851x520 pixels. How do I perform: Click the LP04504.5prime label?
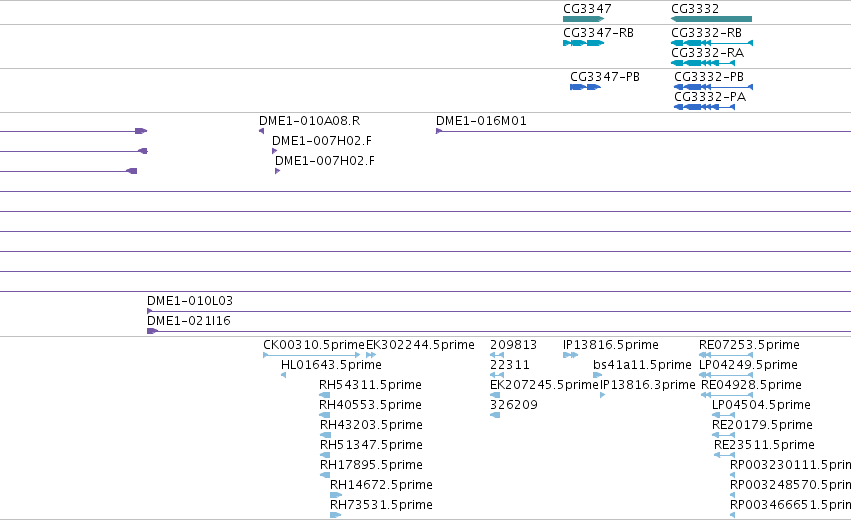[761, 405]
